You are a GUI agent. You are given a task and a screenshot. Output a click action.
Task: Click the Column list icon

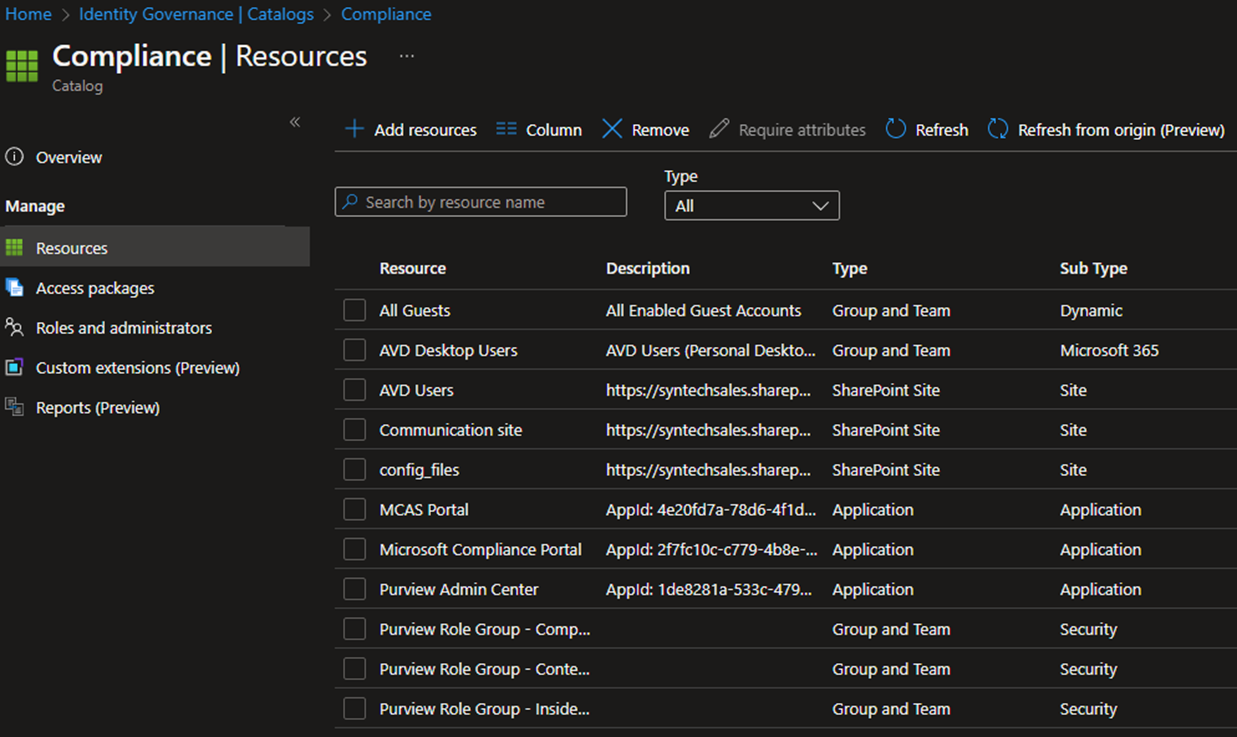coord(506,130)
